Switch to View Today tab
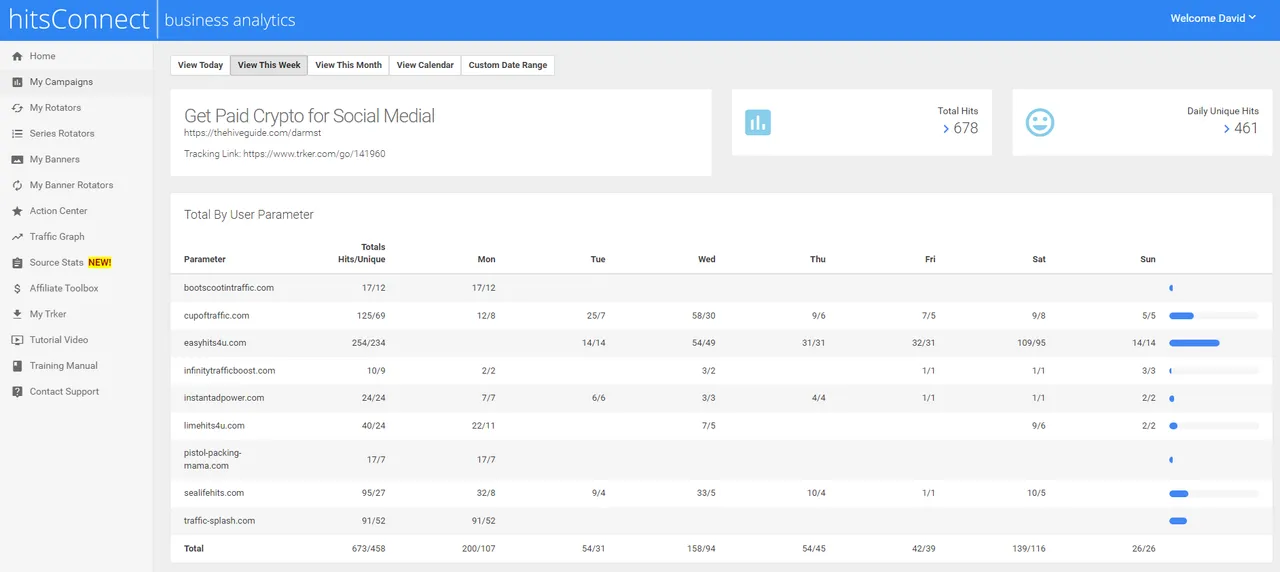This screenshot has height=572, width=1280. (200, 65)
